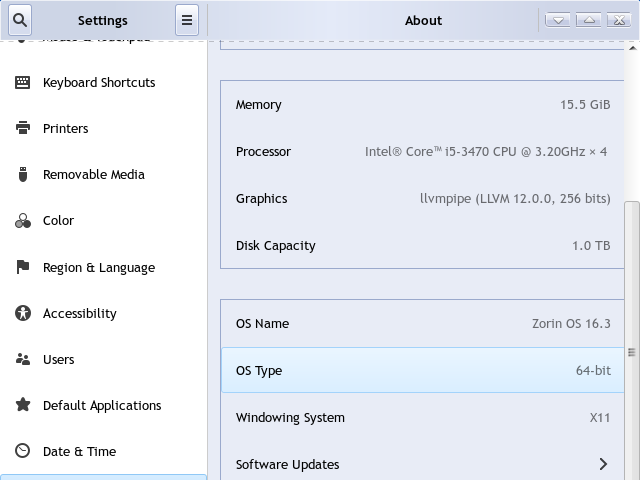Click the Users people icon
This screenshot has width=640, height=480.
pos(22,360)
